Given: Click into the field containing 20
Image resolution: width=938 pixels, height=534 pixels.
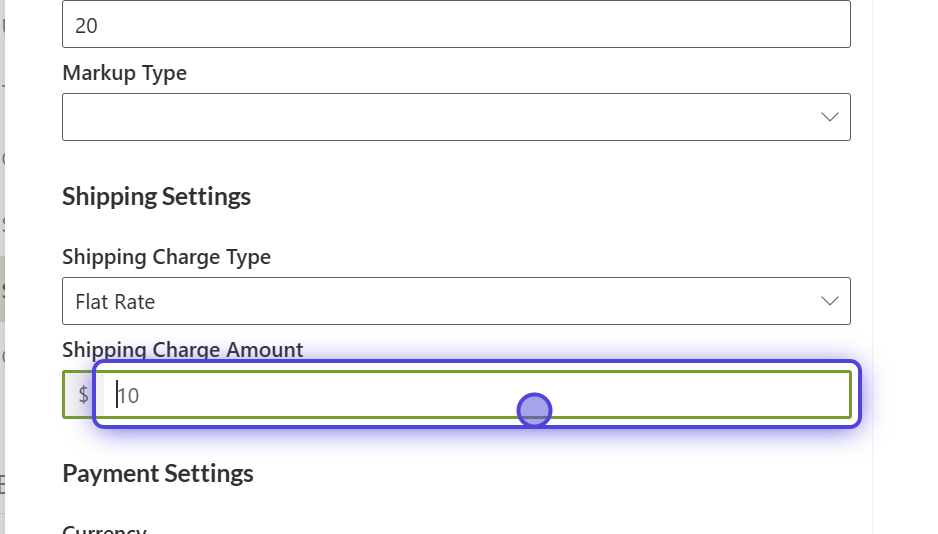Looking at the screenshot, I should 456,25.
